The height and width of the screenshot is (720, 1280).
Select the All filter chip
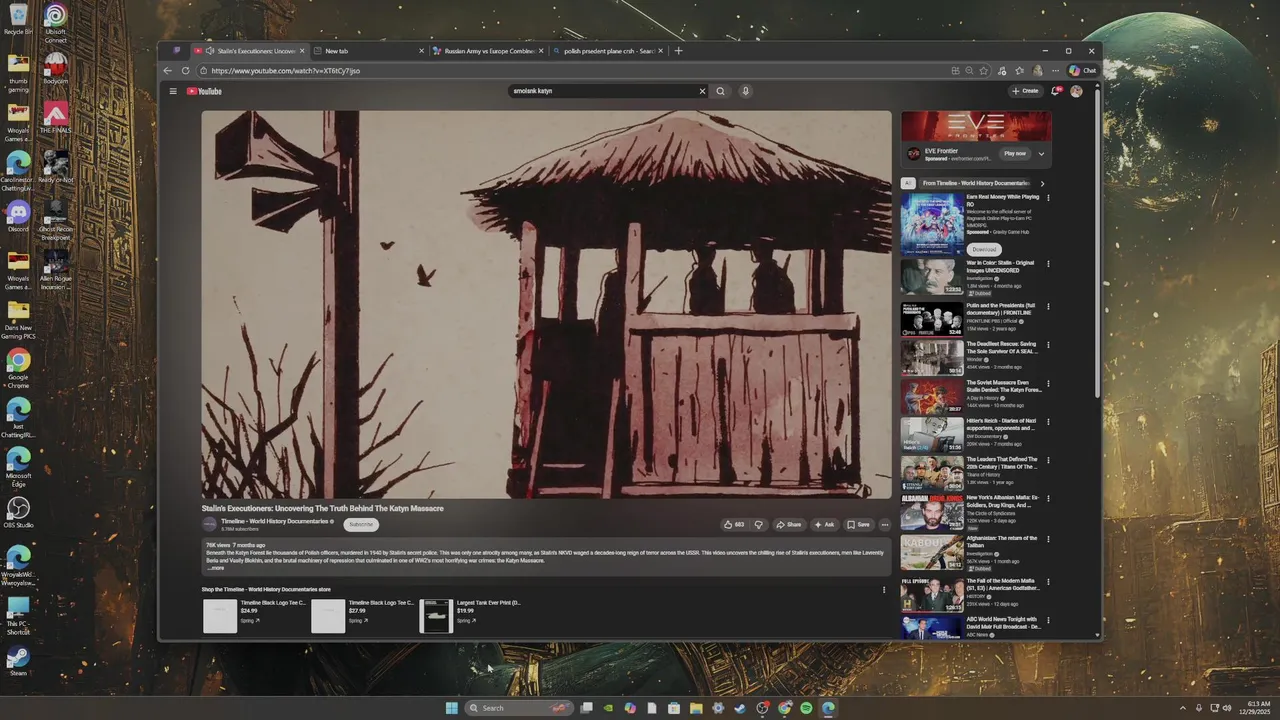(908, 183)
